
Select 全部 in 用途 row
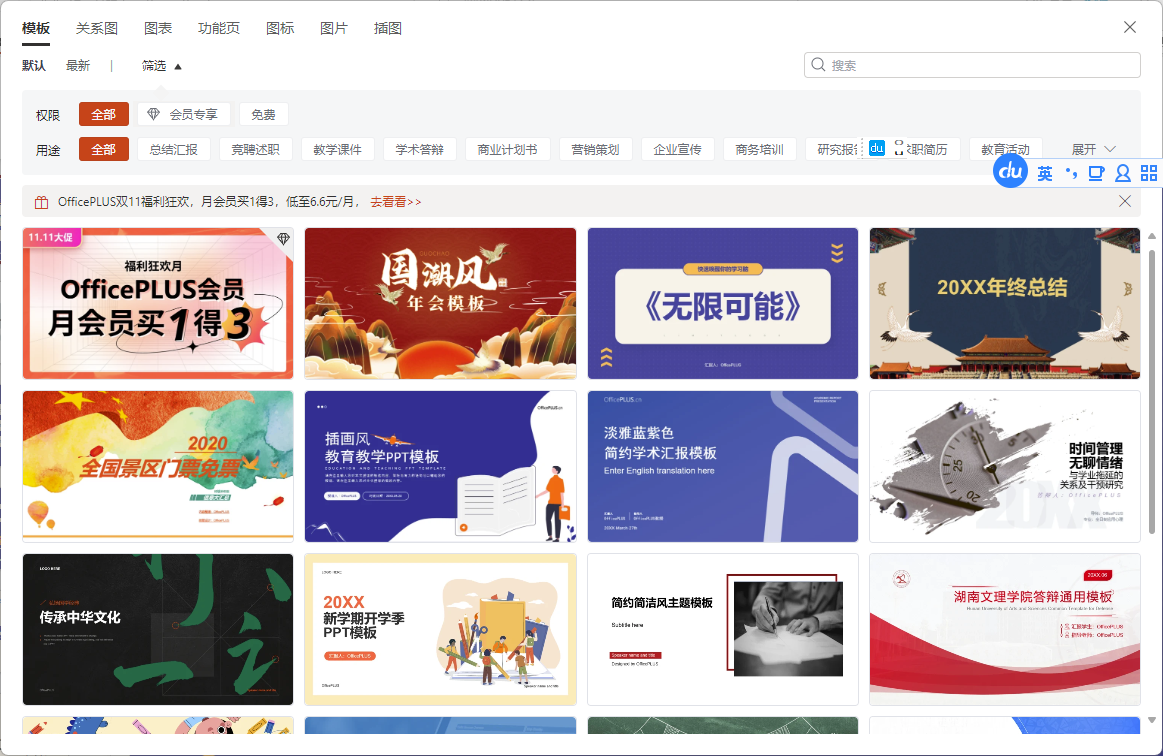pyautogui.click(x=104, y=149)
